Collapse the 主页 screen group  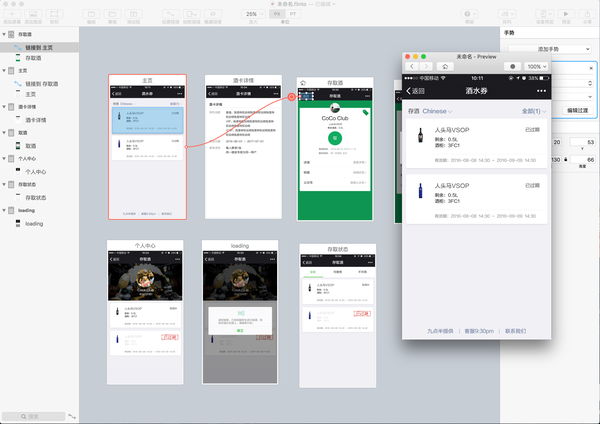click(4, 71)
